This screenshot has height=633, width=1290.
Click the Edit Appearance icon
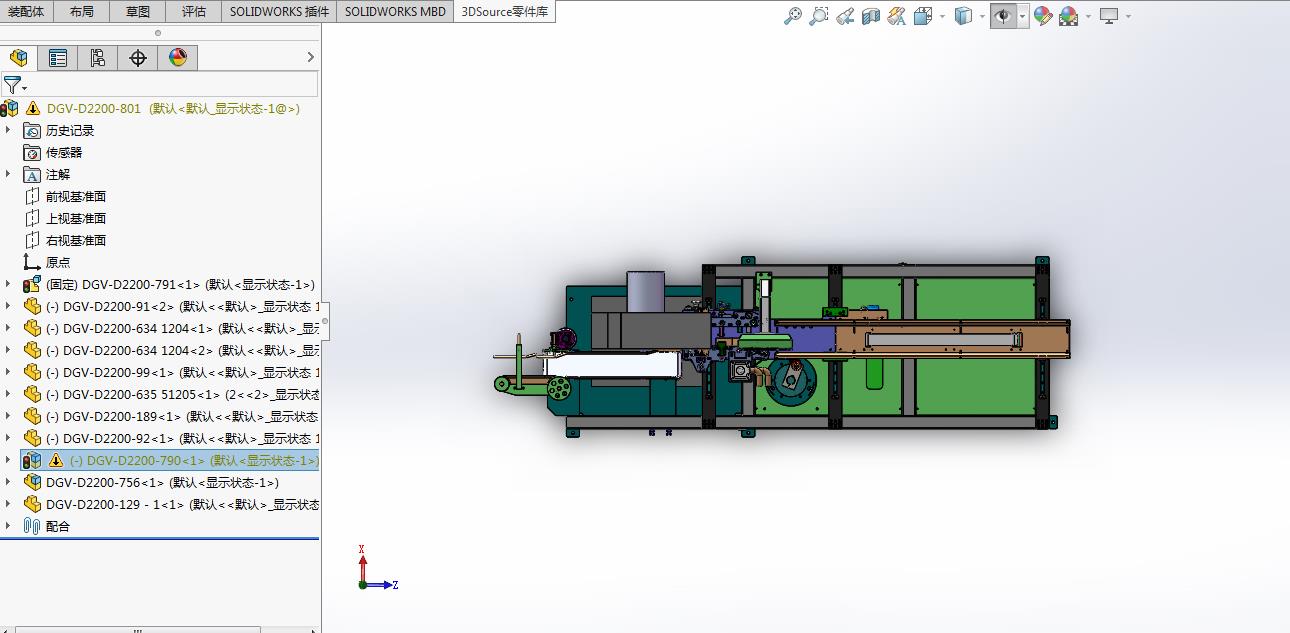pyautogui.click(x=1043, y=16)
